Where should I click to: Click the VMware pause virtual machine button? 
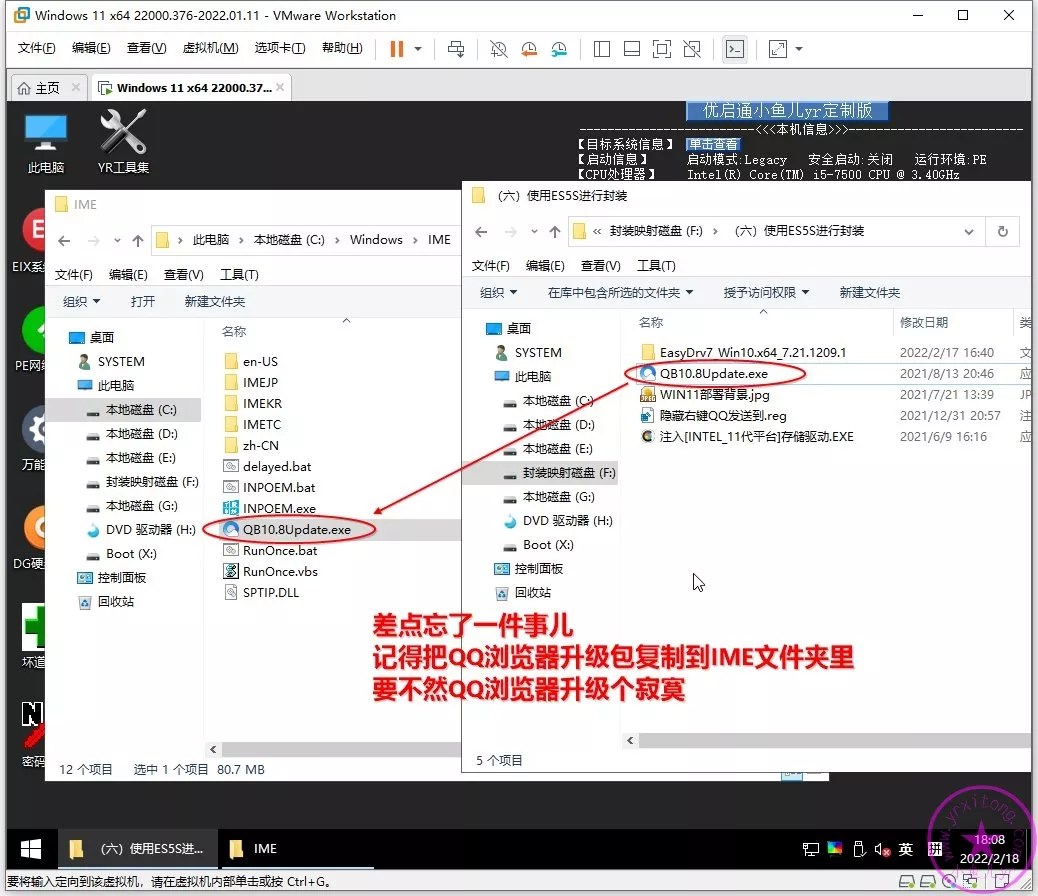click(x=397, y=49)
